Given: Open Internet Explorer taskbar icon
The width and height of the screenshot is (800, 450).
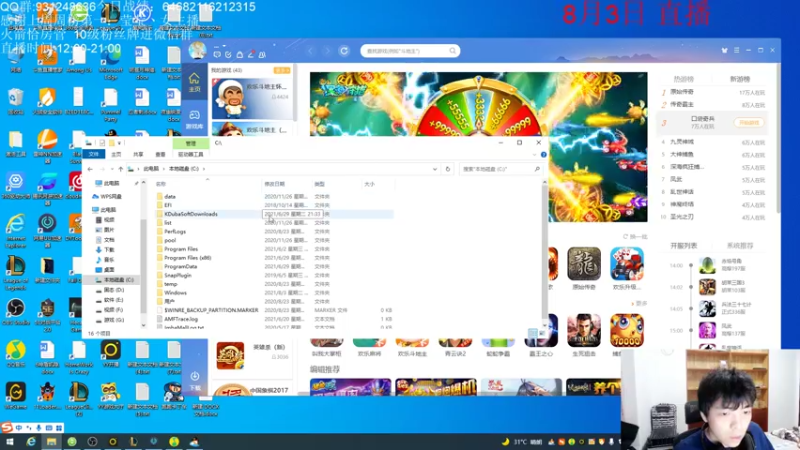Looking at the screenshot, I should (x=31, y=441).
